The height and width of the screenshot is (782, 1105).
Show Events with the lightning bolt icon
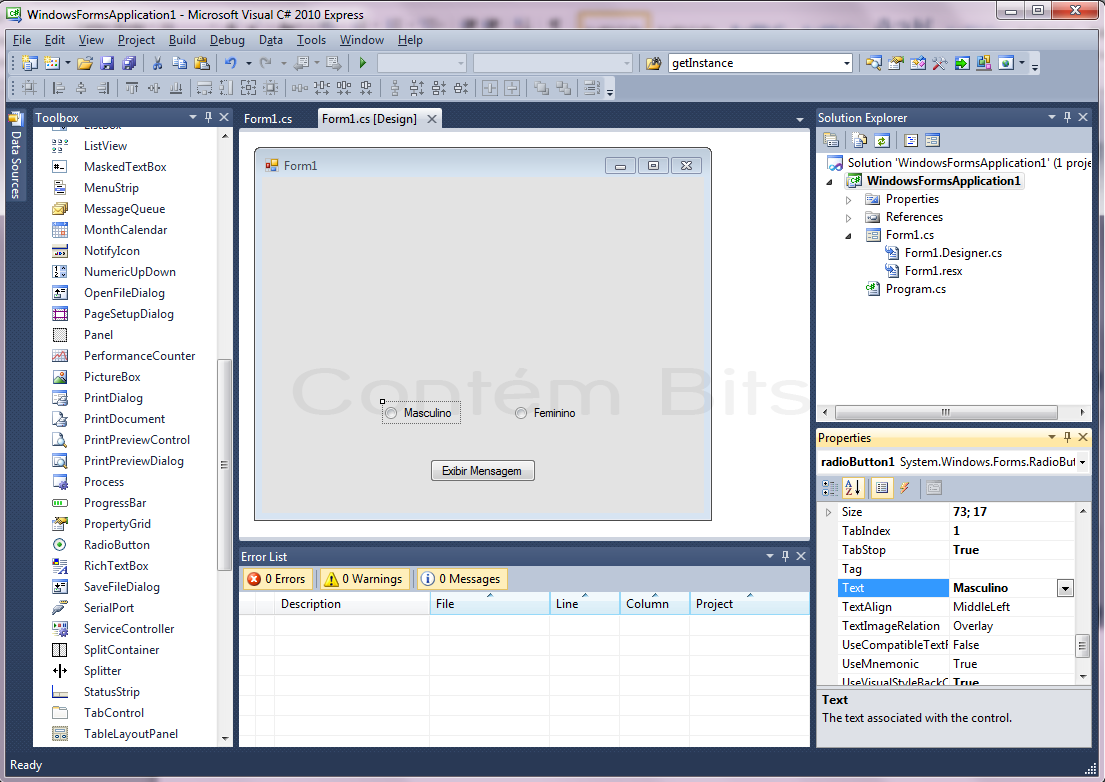tap(905, 488)
